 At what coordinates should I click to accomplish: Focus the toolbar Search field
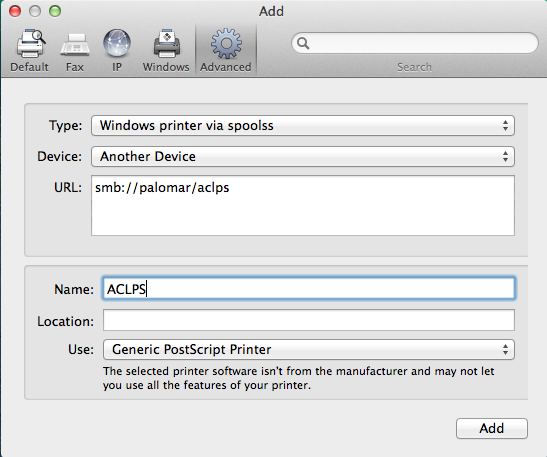(x=415, y=43)
